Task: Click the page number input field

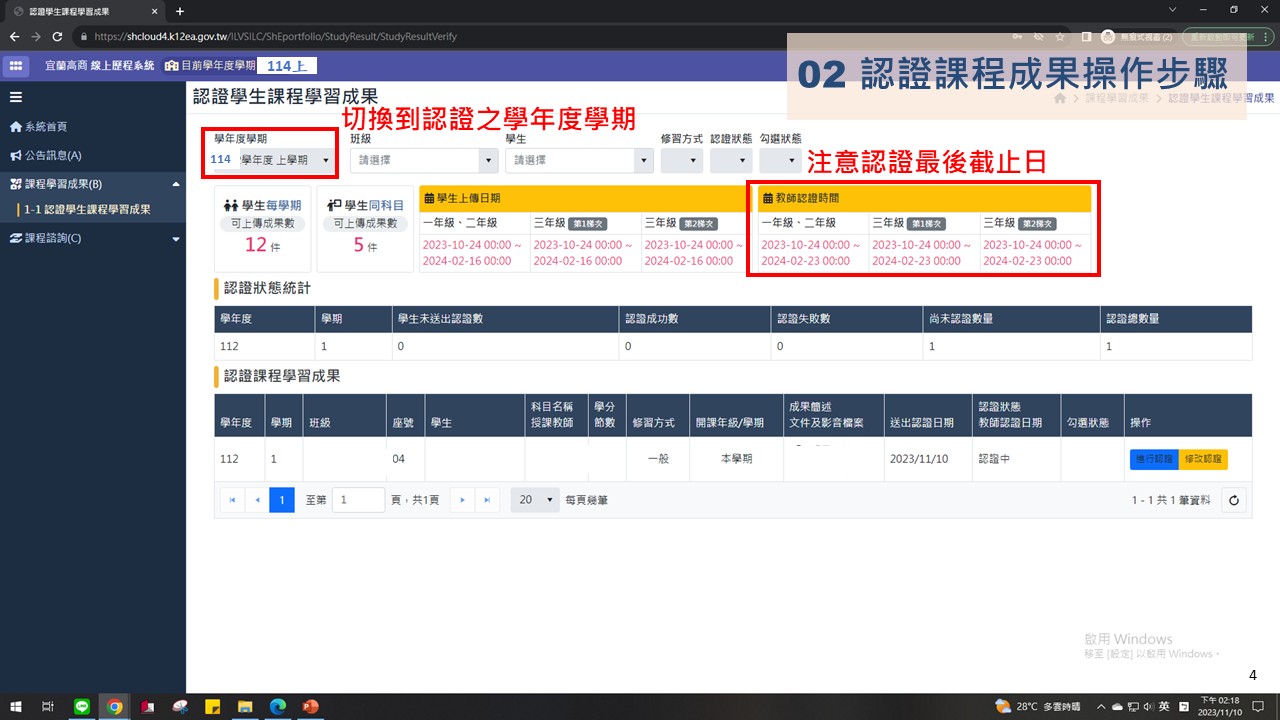Action: coord(358,500)
